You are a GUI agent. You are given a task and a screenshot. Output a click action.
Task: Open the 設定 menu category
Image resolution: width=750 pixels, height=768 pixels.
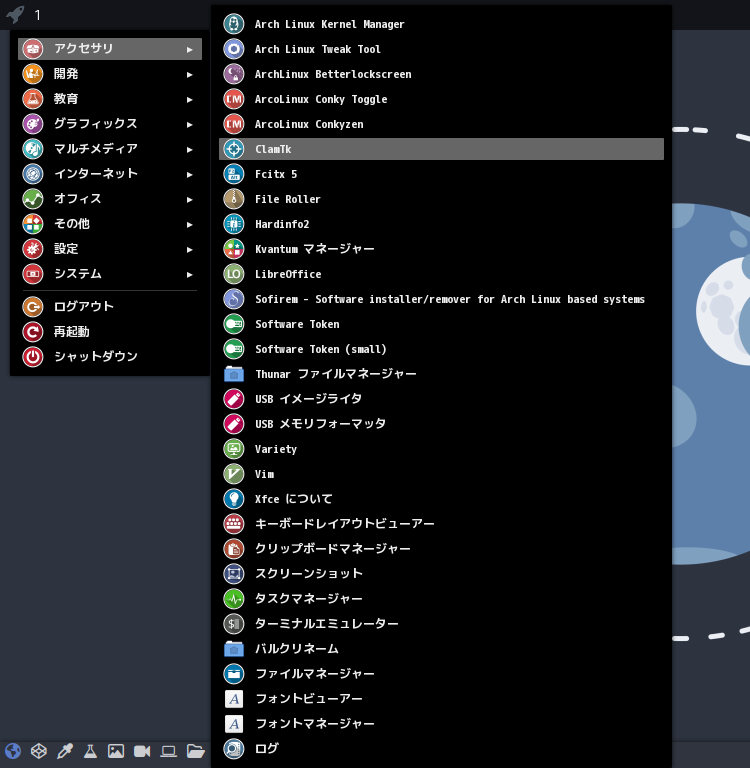pos(66,249)
